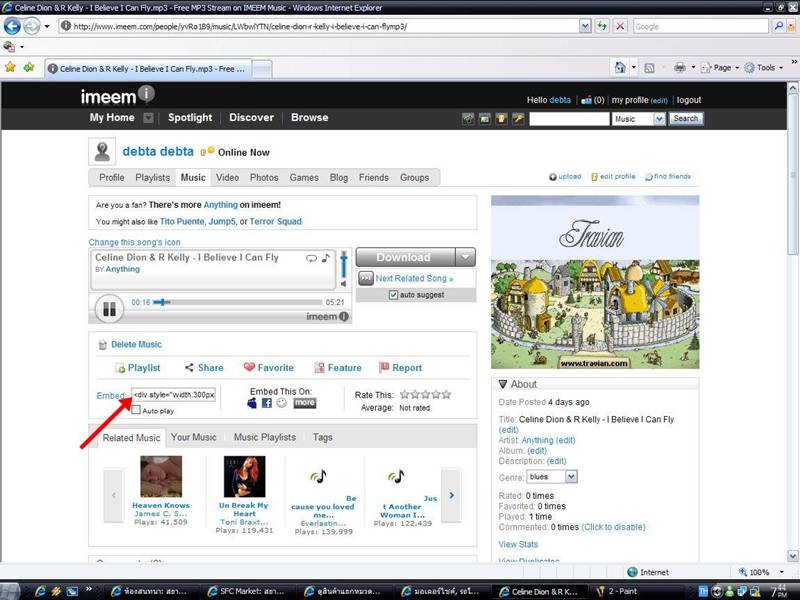Image resolution: width=800 pixels, height=600 pixels.
Task: Click Change this song's icon link
Action: coord(134,242)
